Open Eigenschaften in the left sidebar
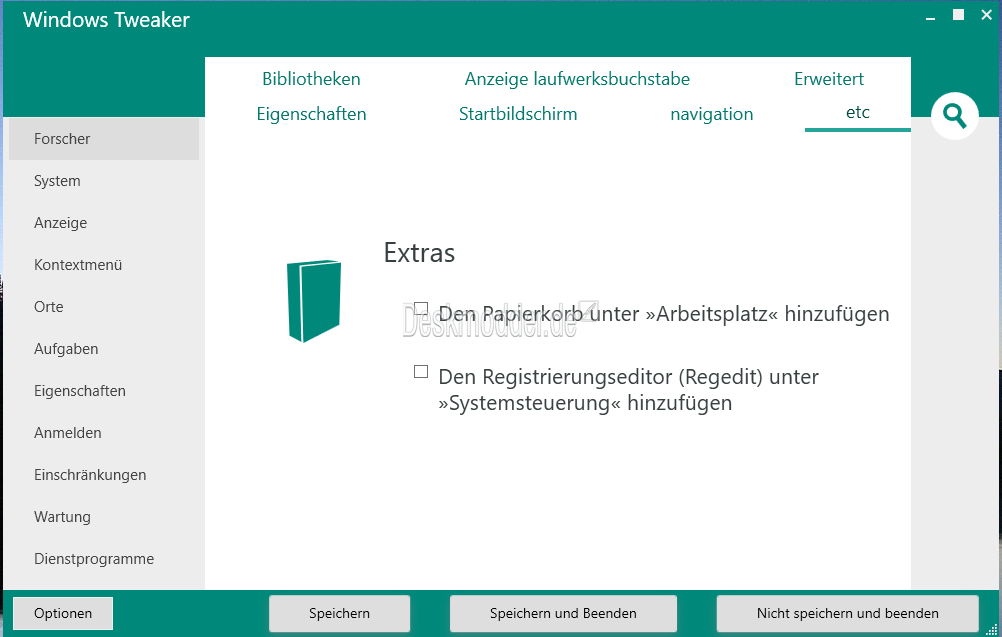Screen dimensions: 1002x637 tap(104, 390)
